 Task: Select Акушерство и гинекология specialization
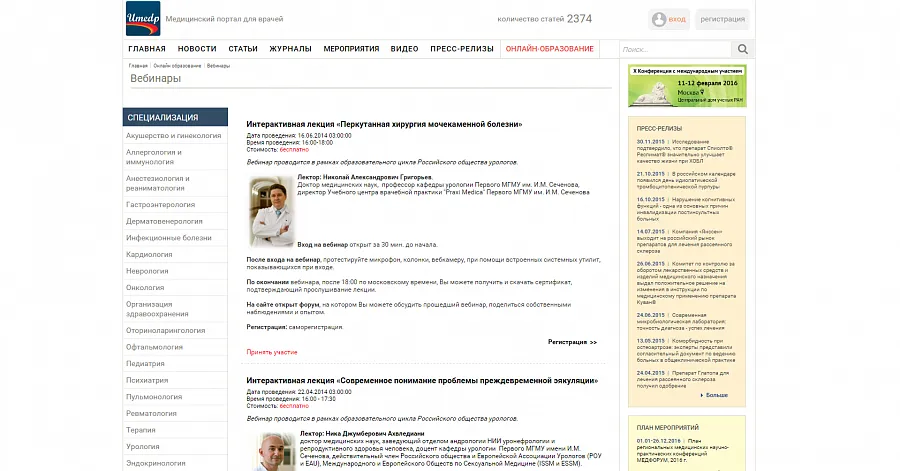(x=175, y=135)
